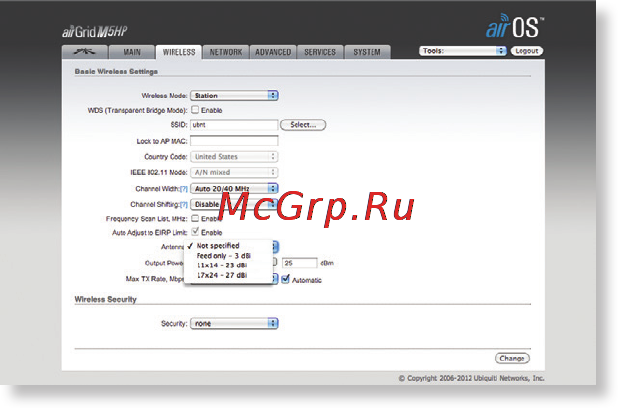The width and height of the screenshot is (620, 410).
Task: Open the Security dropdown
Action: point(234,323)
